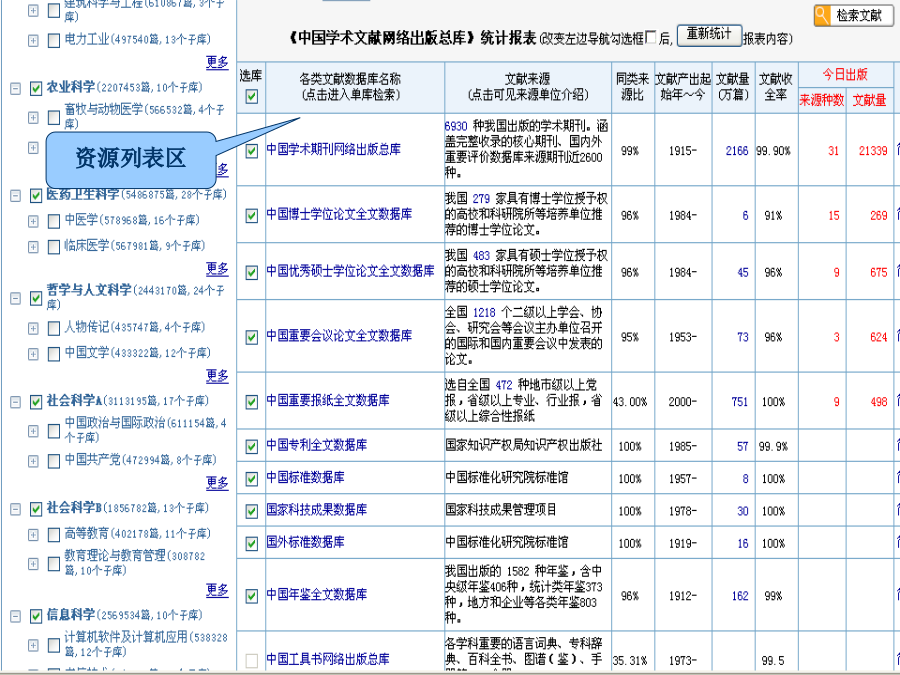The width and height of the screenshot is (900, 675).
Task: Click the 279 doctoral institutions number link
Action: (x=482, y=199)
